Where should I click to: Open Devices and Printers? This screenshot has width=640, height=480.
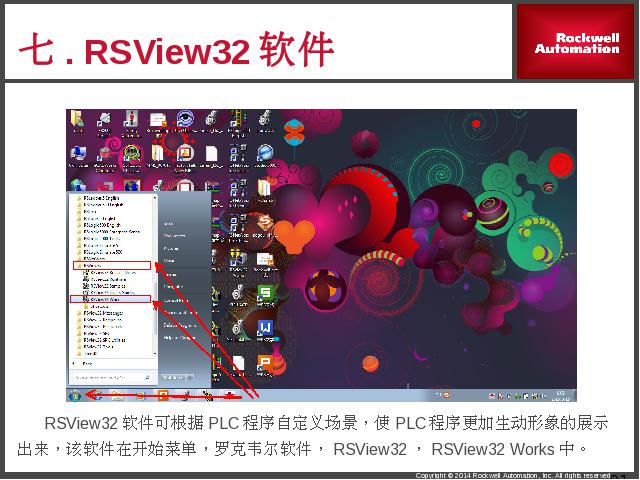tap(180, 312)
